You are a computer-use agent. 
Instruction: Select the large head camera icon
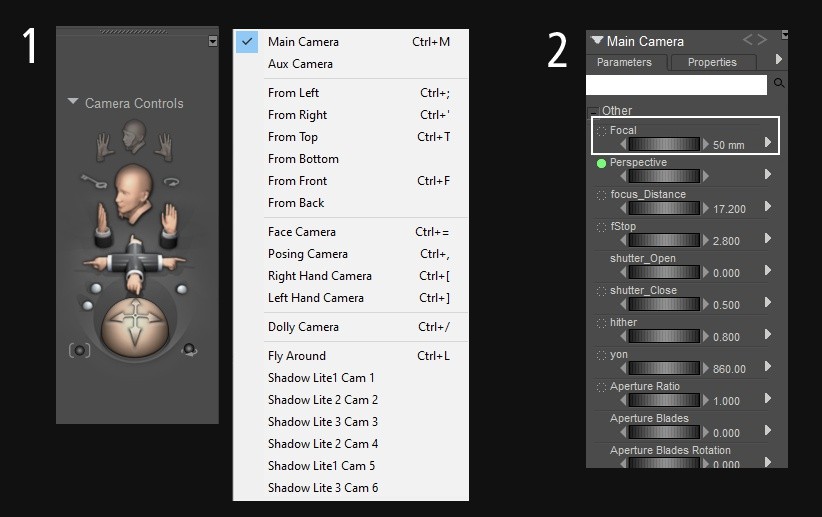[134, 190]
